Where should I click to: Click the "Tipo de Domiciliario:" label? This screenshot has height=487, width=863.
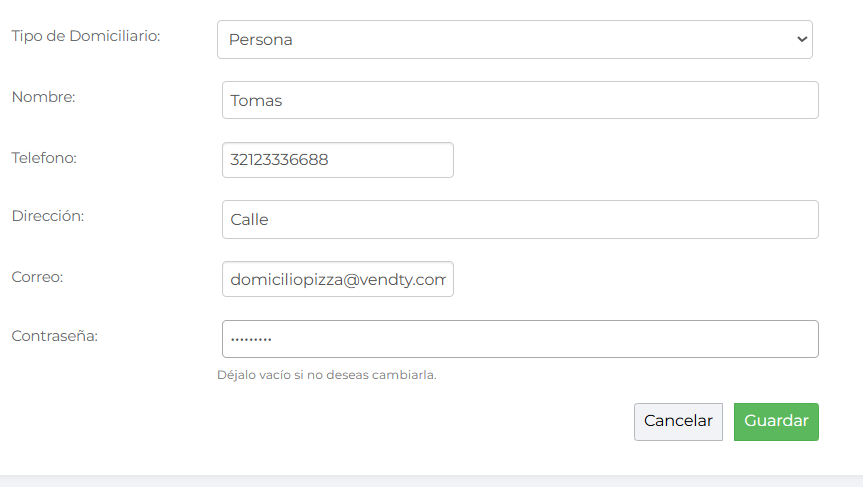coord(86,36)
